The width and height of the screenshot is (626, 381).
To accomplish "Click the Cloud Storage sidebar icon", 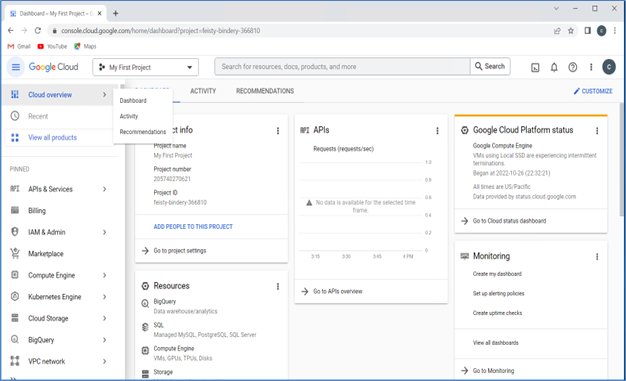I will pos(15,318).
